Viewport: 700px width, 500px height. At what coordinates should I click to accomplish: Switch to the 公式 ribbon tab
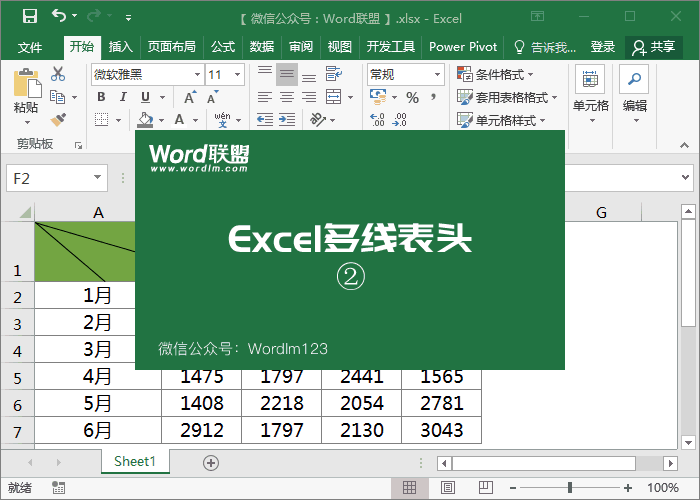(223, 47)
